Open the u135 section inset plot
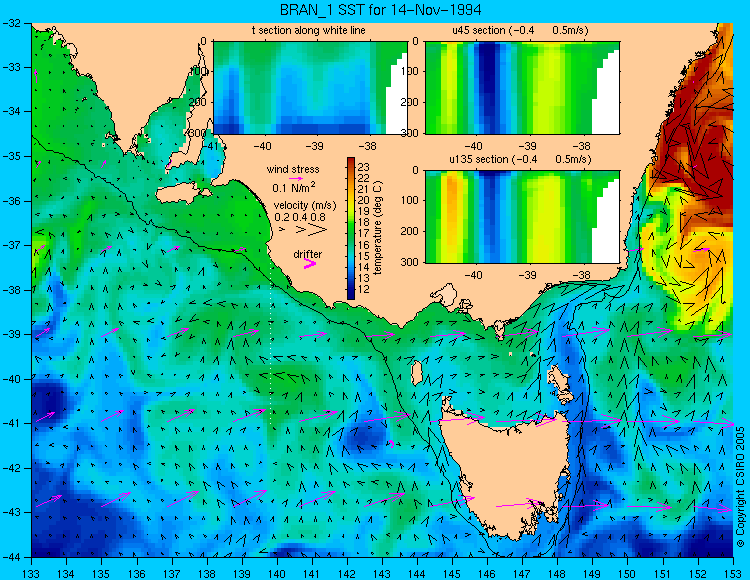The image size is (750, 580). (522, 216)
